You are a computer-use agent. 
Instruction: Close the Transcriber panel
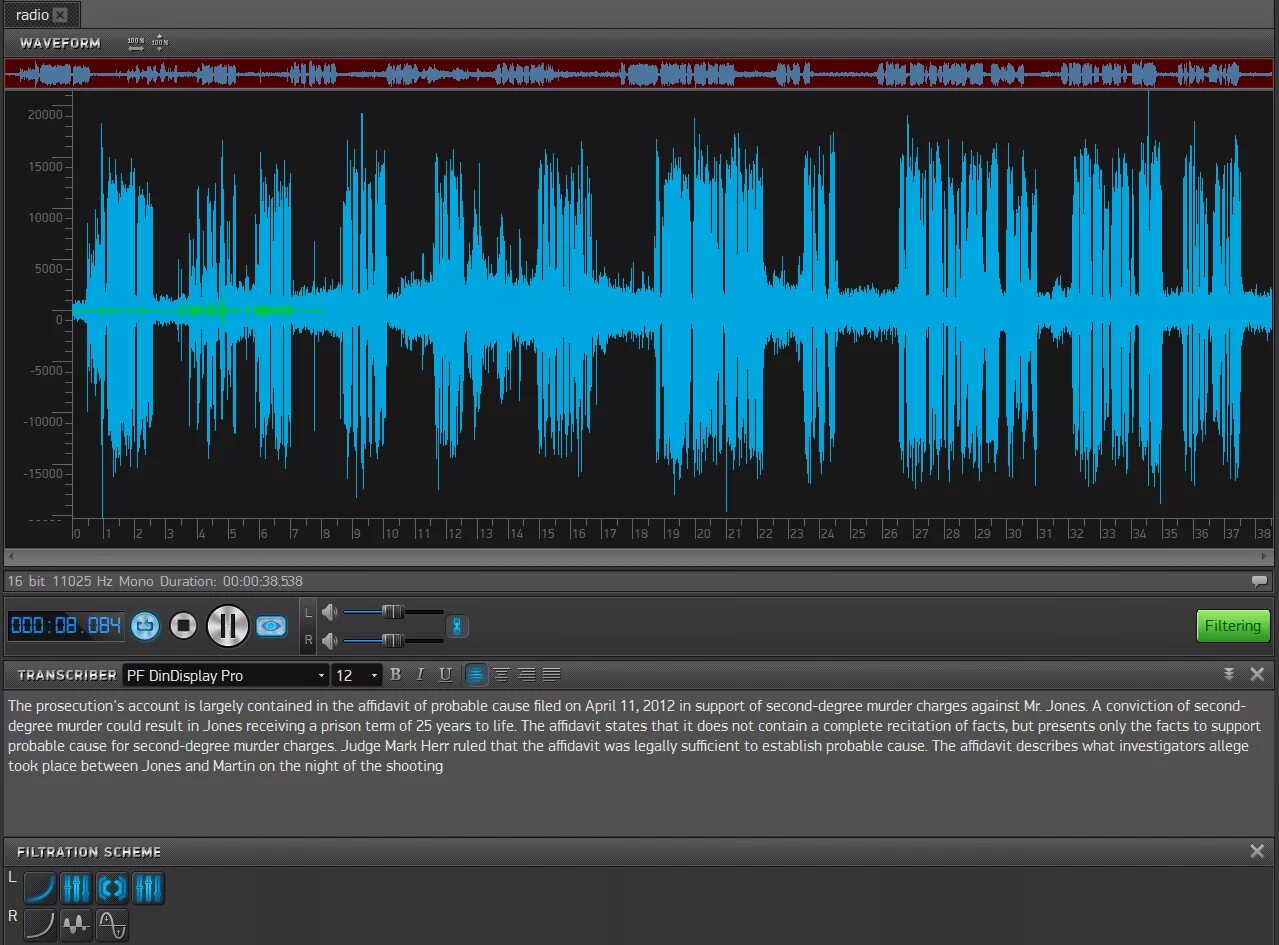point(1257,674)
